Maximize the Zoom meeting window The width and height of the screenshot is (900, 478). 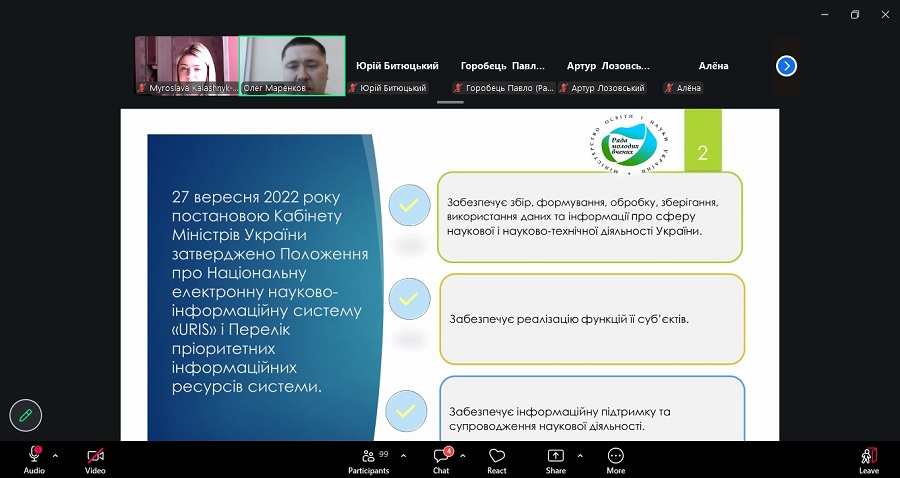tap(855, 14)
